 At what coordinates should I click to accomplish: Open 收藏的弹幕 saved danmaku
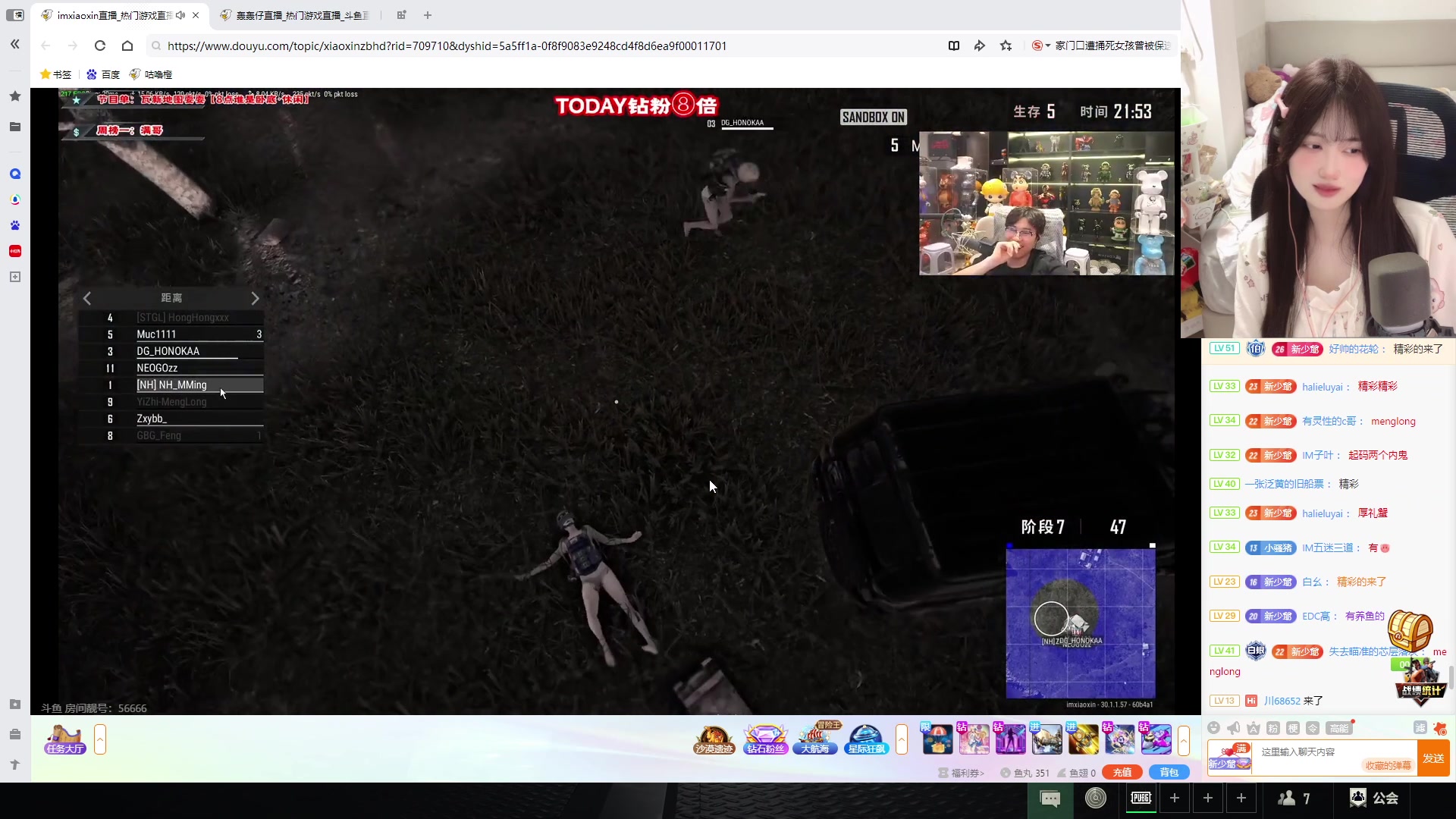point(1389,766)
